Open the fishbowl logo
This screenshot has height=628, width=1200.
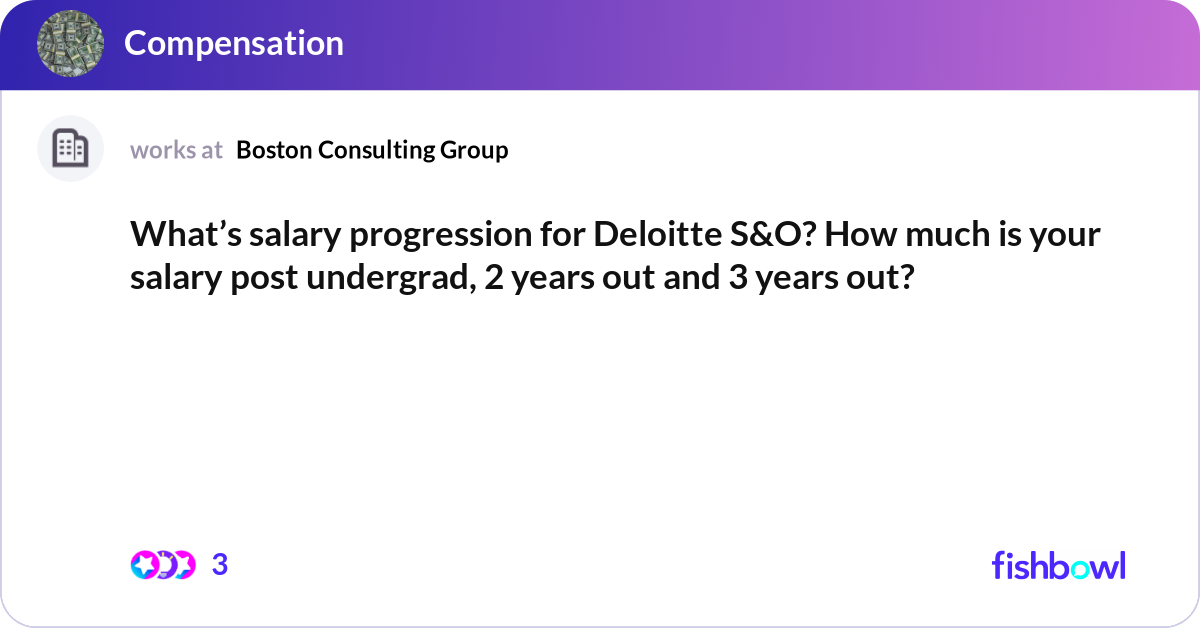tap(1058, 565)
